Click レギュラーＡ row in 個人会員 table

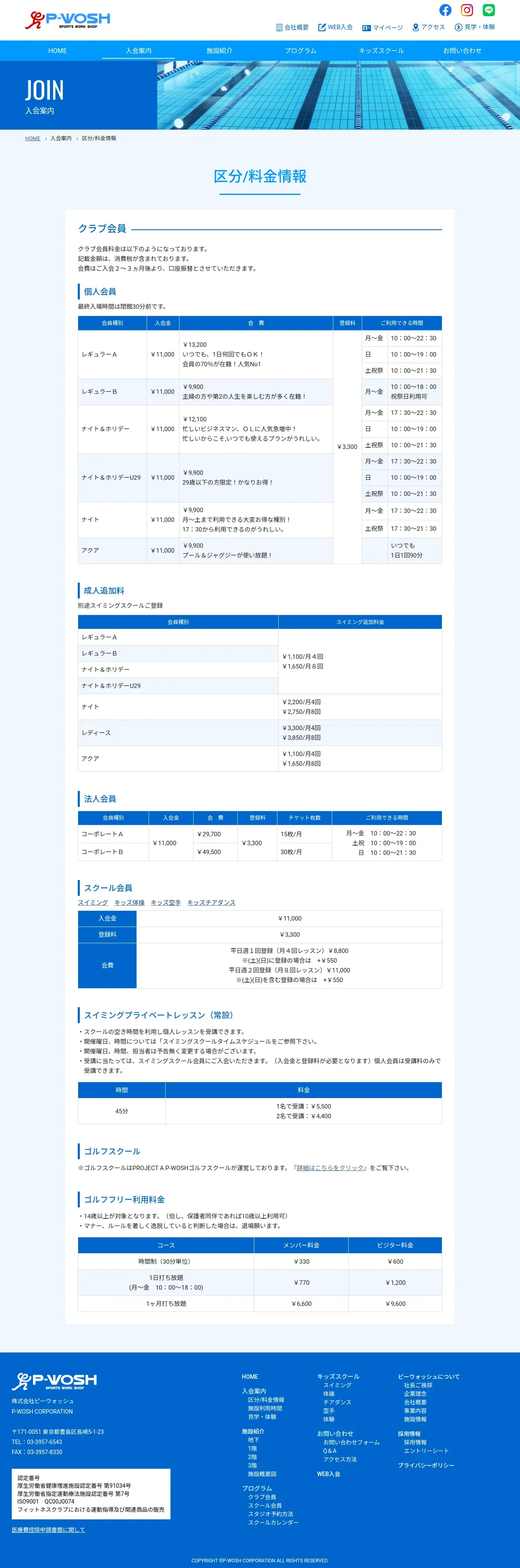pyautogui.click(x=260, y=354)
